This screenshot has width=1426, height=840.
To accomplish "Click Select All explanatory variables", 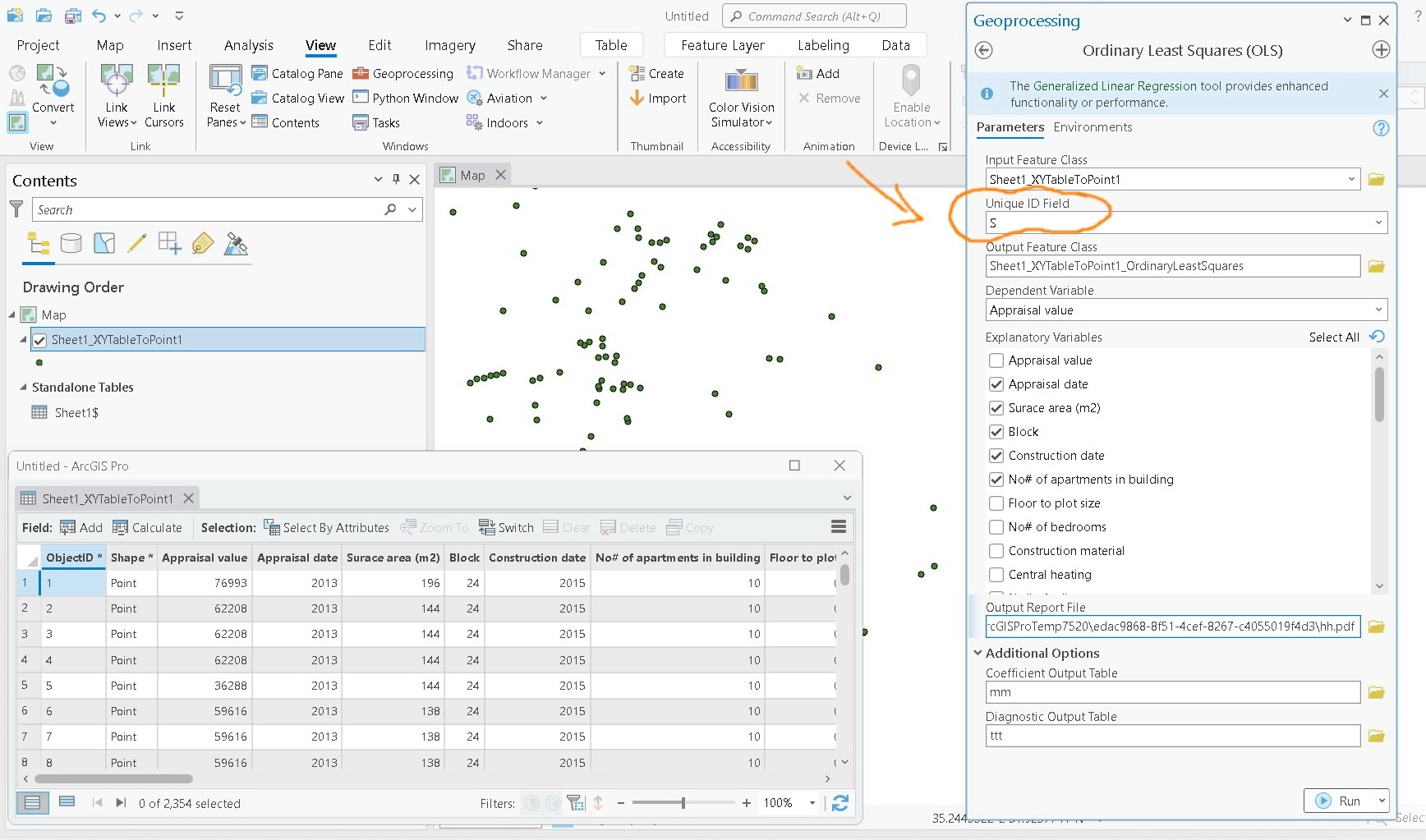I will pos(1334,337).
